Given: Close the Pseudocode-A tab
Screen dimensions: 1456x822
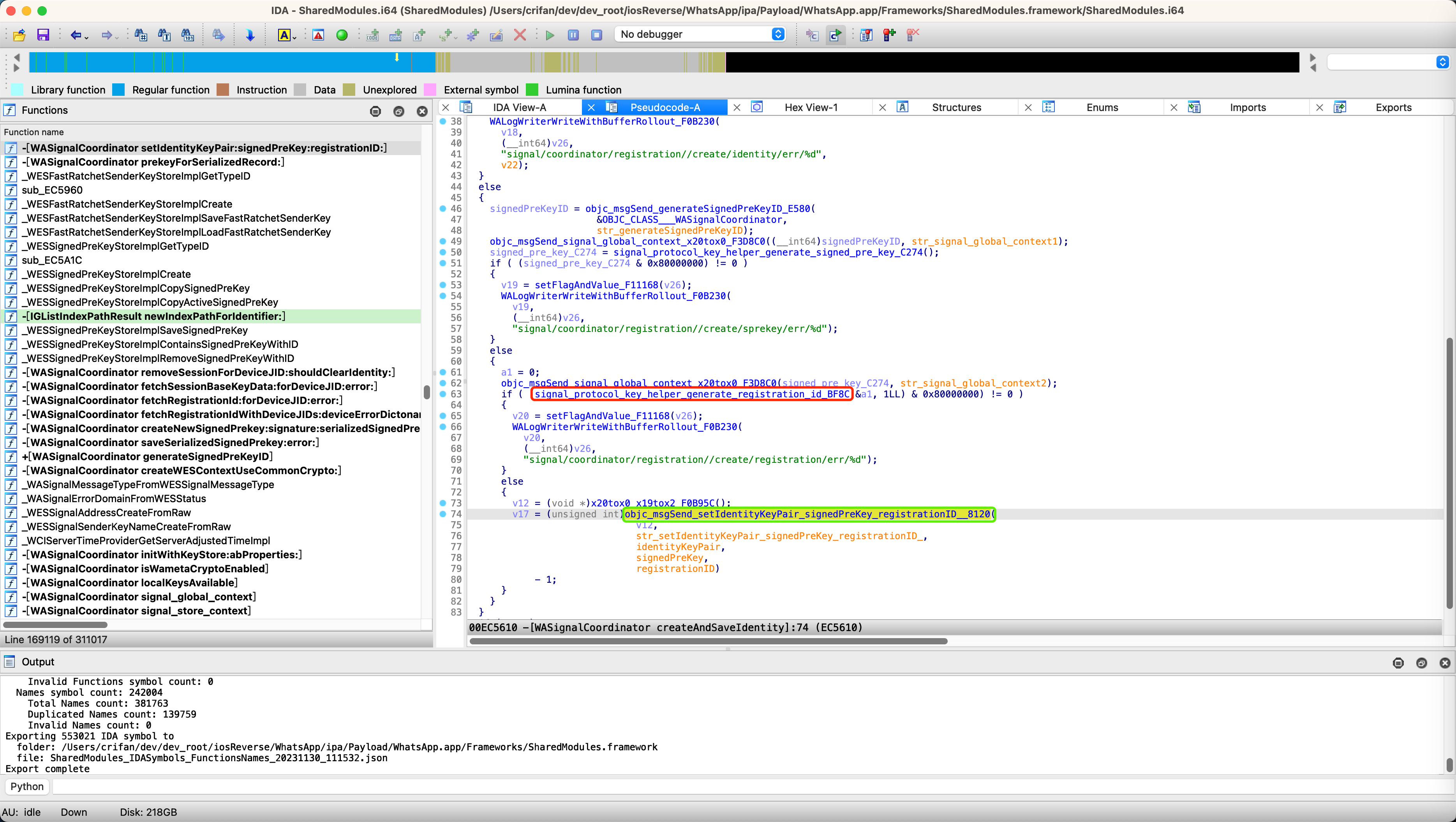Looking at the screenshot, I should [x=591, y=108].
